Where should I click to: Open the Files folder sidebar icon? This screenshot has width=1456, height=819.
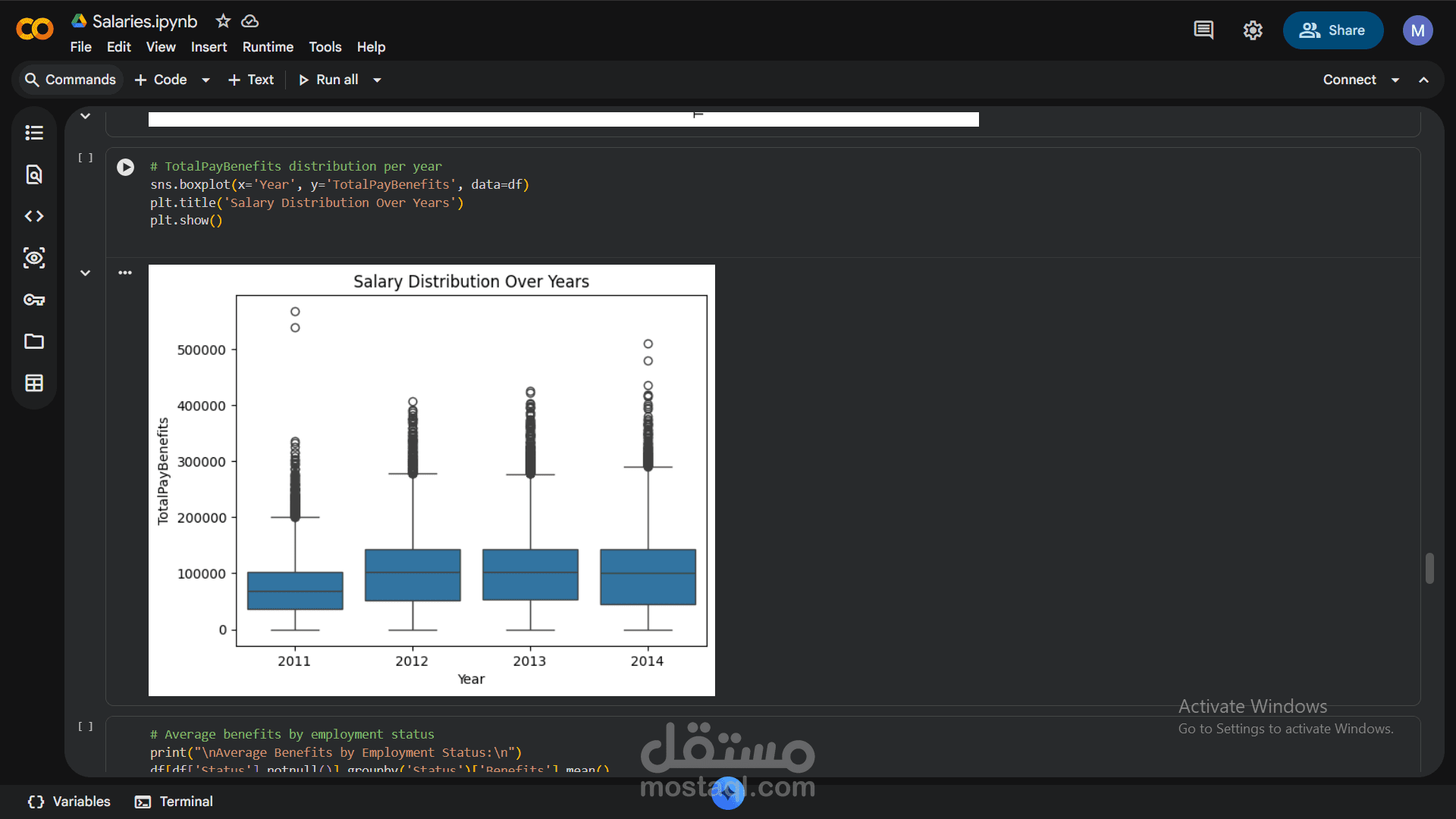[34, 341]
